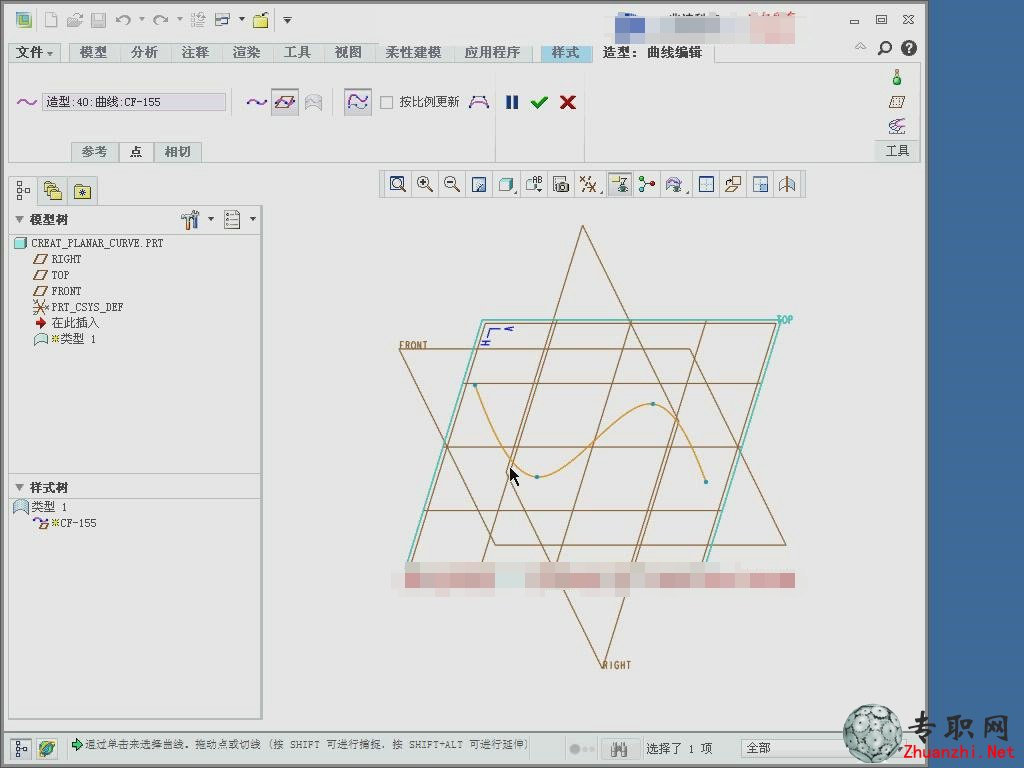Click the Close window folder icon

point(261,20)
